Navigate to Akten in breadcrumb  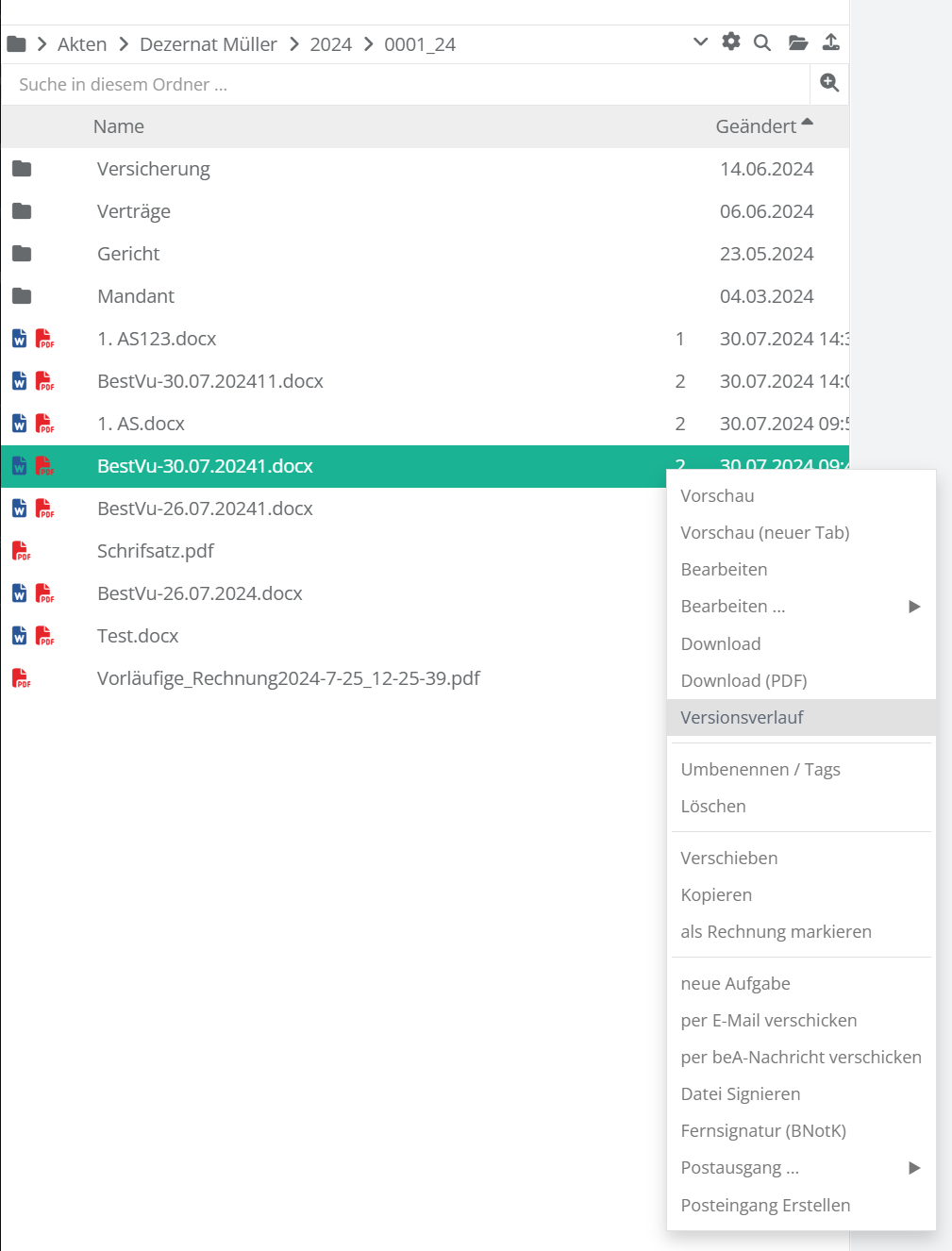coord(82,44)
